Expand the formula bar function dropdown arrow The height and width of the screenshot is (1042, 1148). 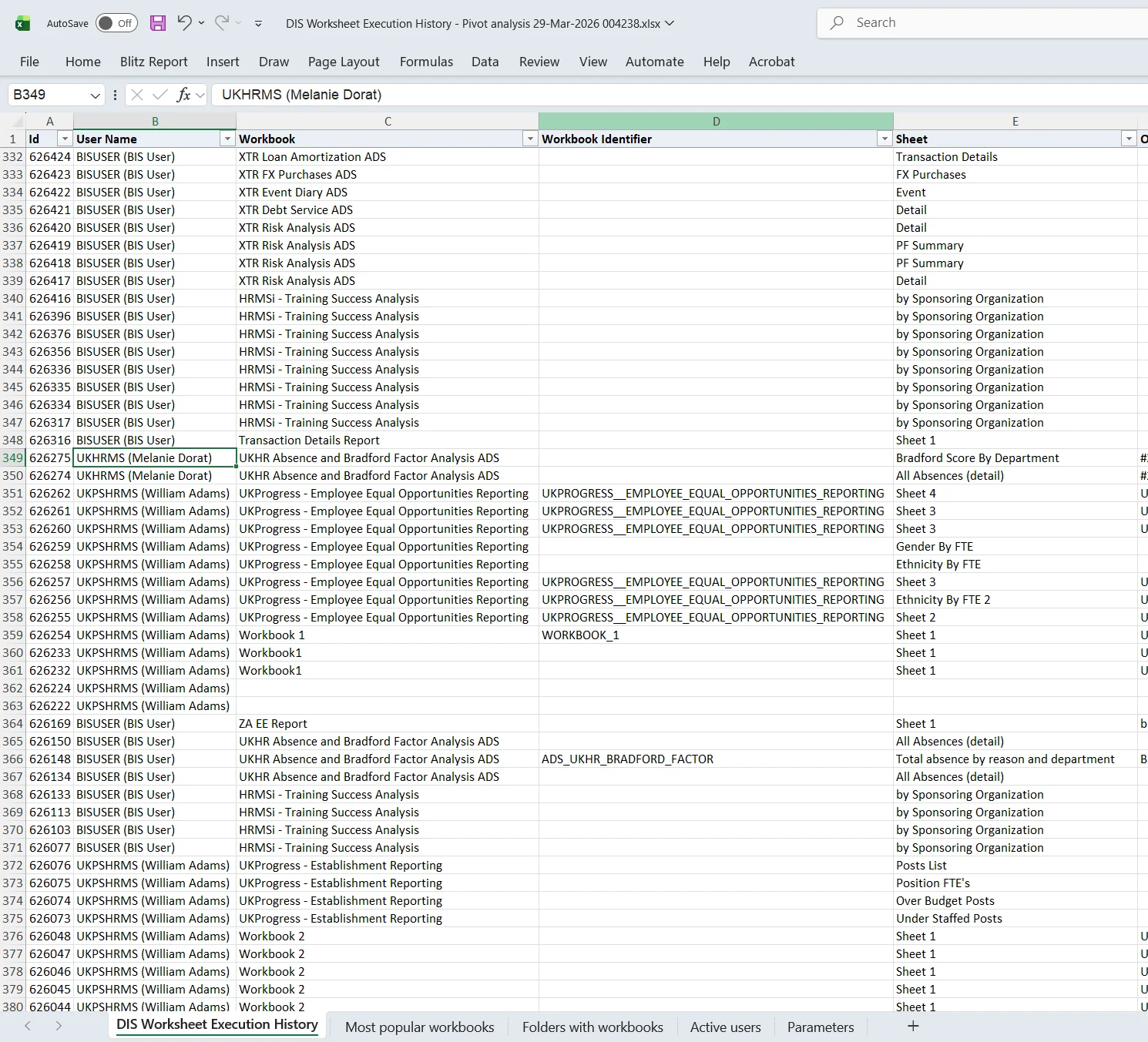pyautogui.click(x=200, y=95)
